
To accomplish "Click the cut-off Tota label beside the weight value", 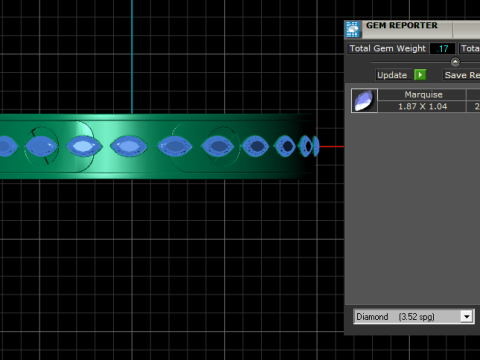I will coord(469,49).
